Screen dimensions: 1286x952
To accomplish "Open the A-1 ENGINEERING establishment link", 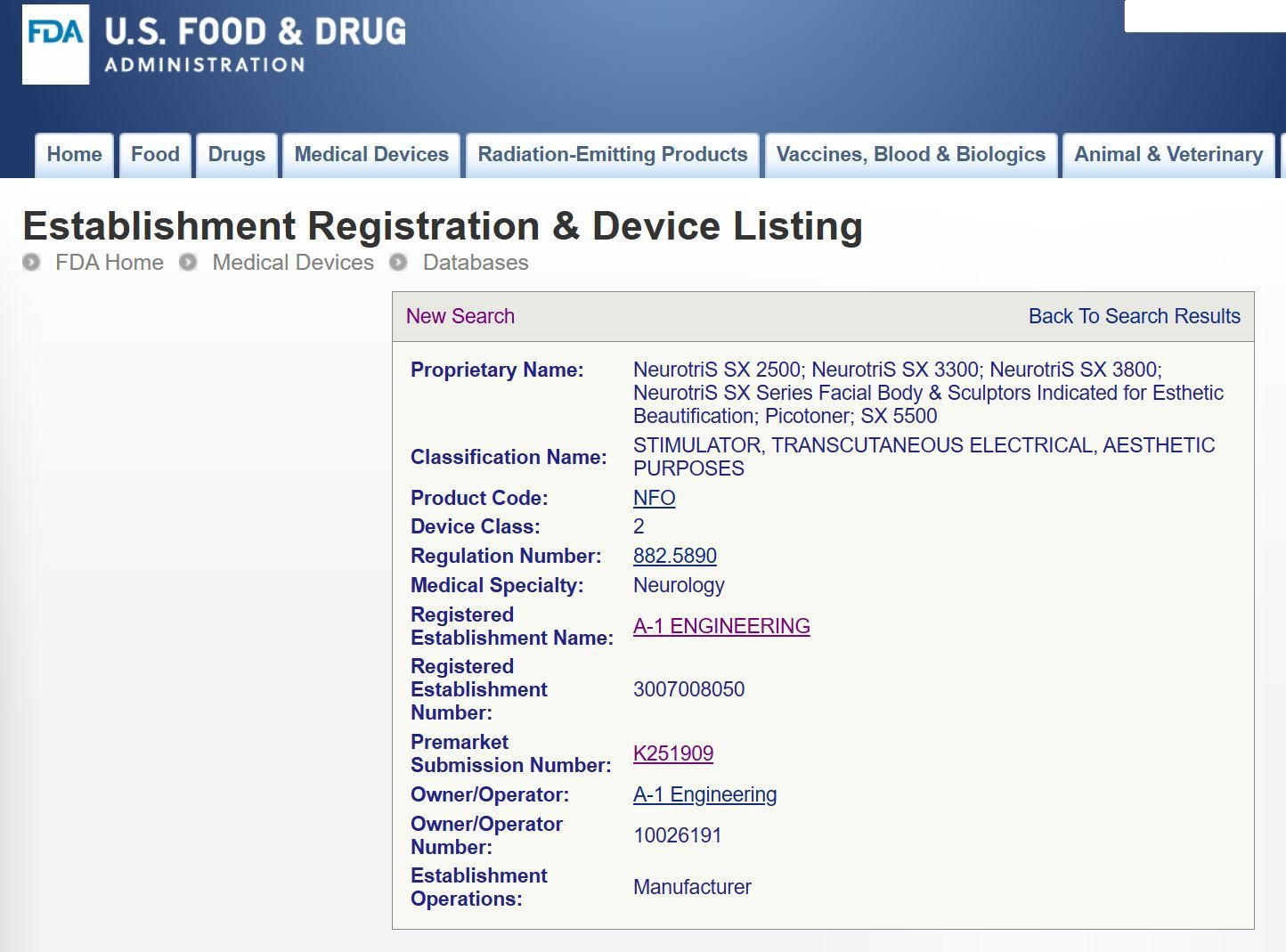I will point(721,626).
